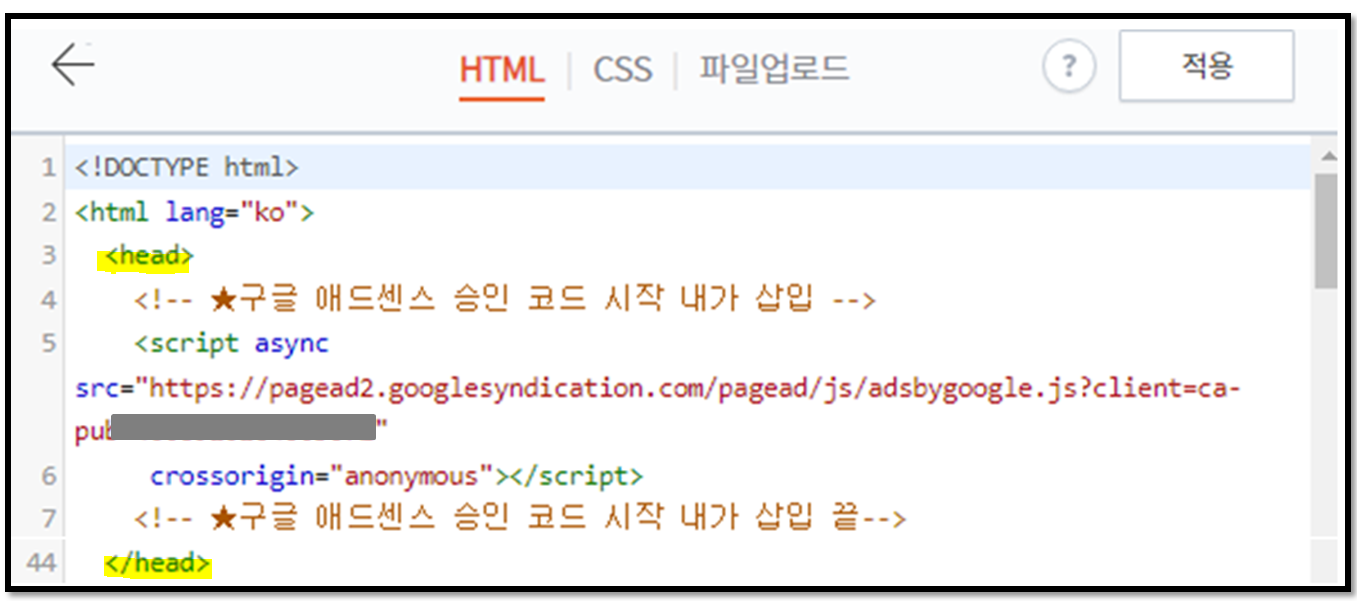Switch to the CSS tab

[x=622, y=70]
